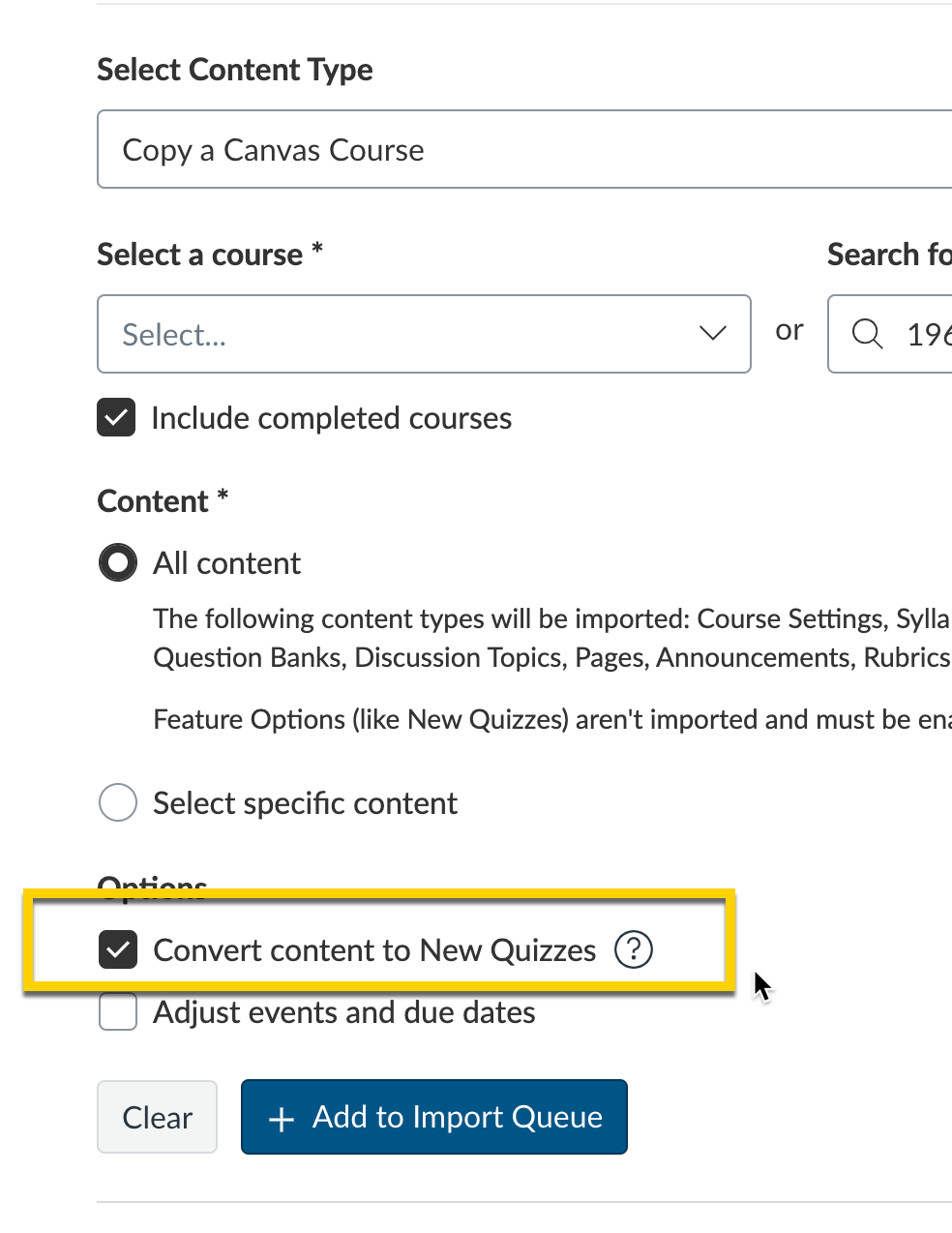
Task: Select the All content radio button
Action: [117, 562]
